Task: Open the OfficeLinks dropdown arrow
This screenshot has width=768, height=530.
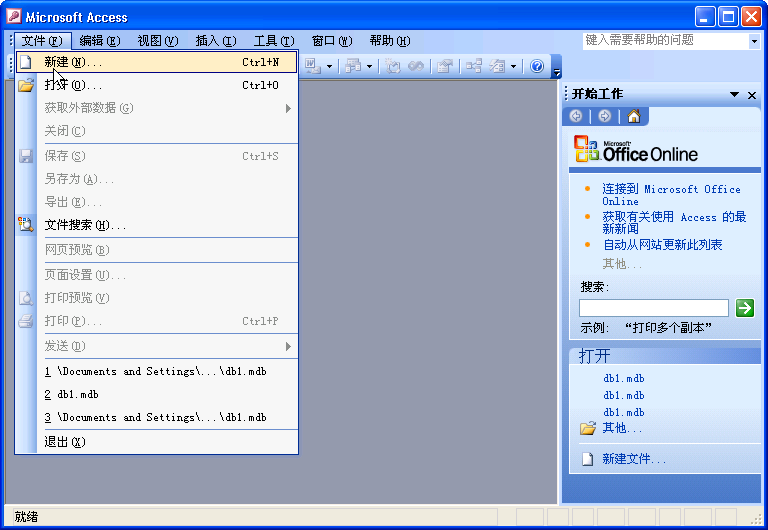Action: click(330, 66)
